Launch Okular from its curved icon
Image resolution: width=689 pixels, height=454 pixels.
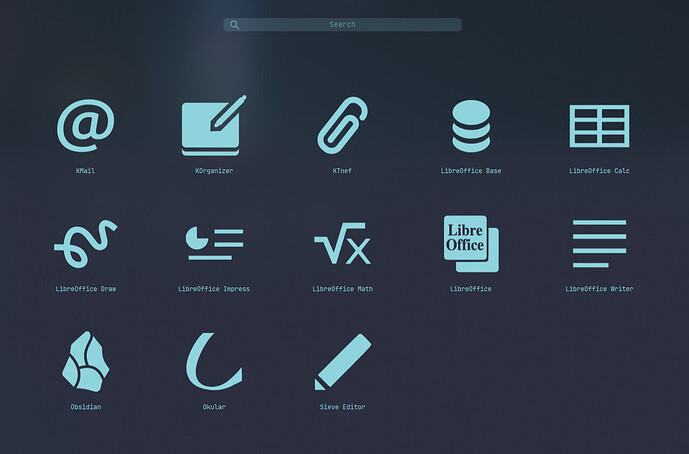coord(213,362)
